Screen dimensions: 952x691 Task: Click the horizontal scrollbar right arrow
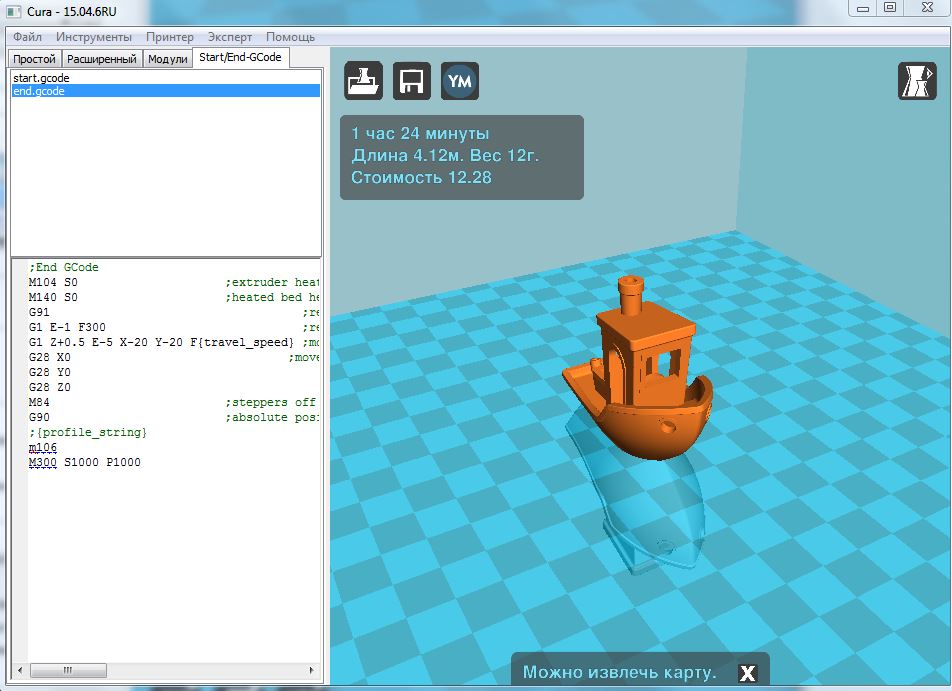(x=313, y=670)
